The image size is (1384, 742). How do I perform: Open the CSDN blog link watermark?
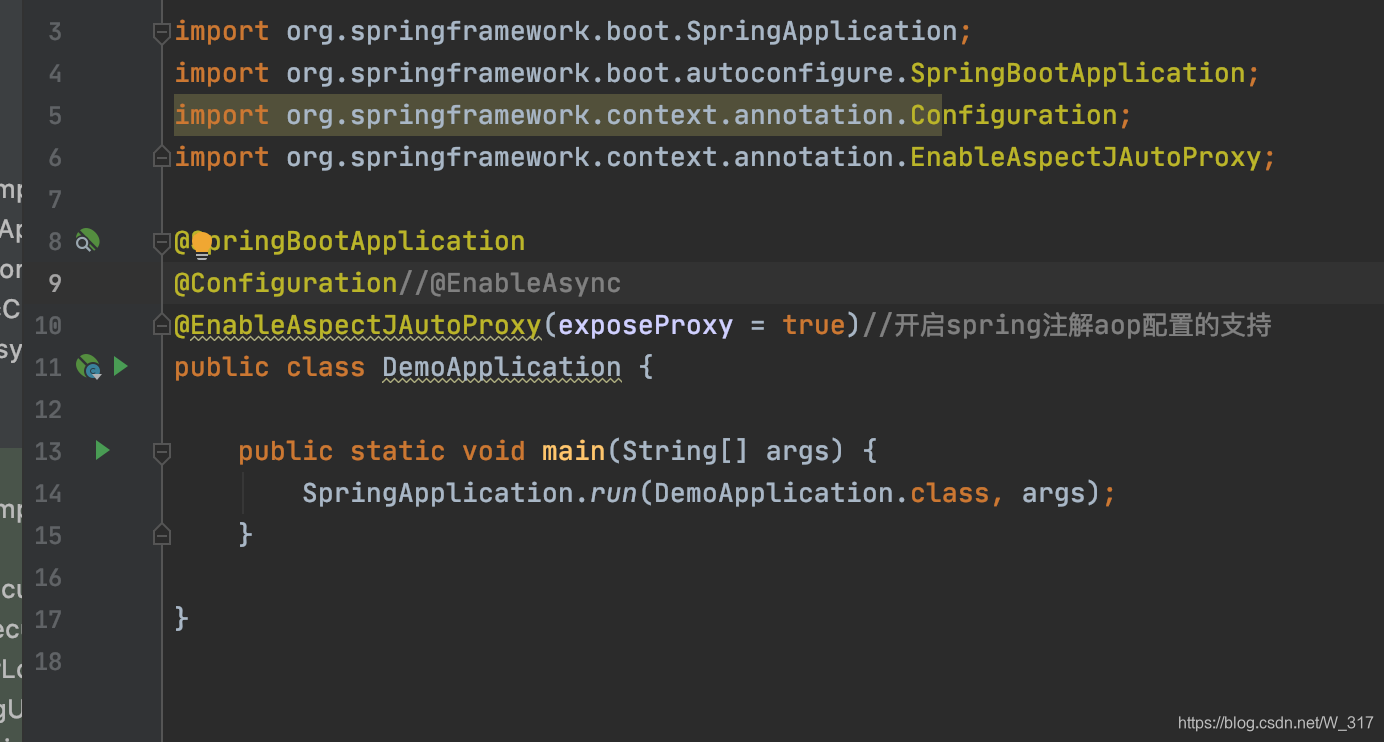click(1275, 722)
